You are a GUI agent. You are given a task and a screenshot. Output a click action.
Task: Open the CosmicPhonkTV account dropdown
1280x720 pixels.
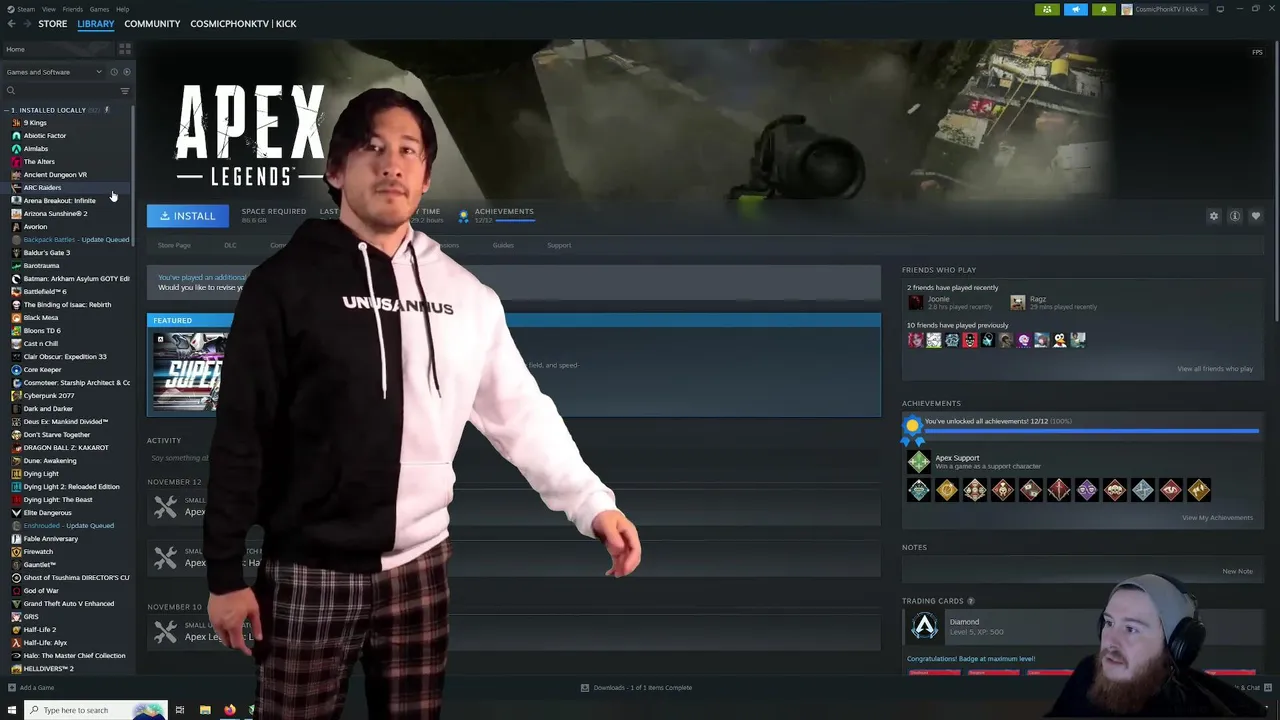[x=1164, y=9]
